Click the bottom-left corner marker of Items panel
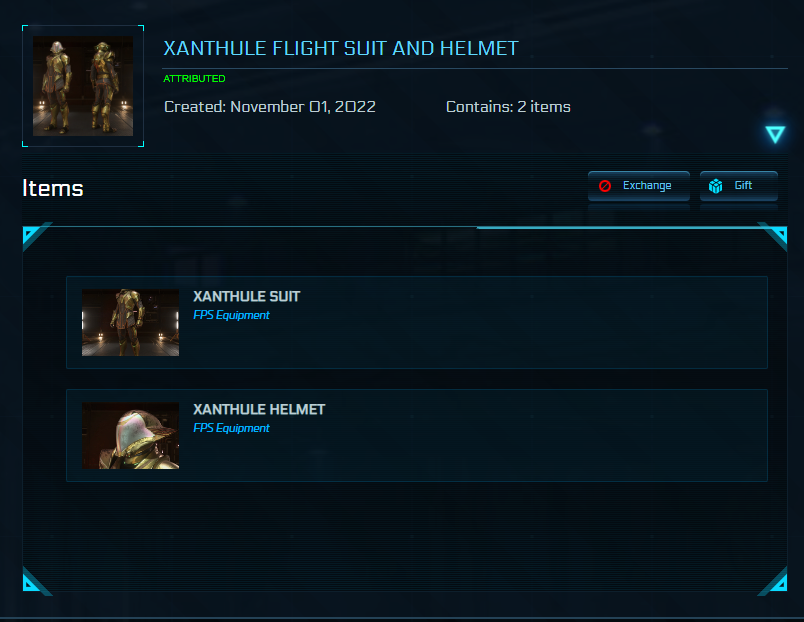The image size is (804, 622). pyautogui.click(x=34, y=581)
